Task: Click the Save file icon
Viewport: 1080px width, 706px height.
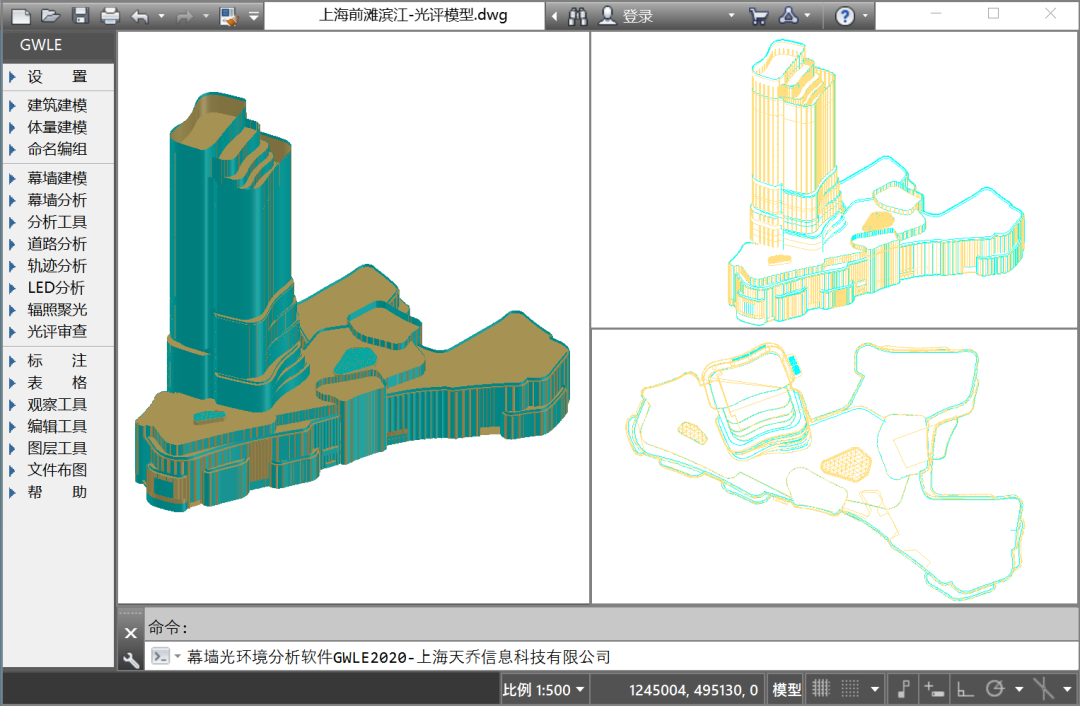Action: pyautogui.click(x=80, y=16)
